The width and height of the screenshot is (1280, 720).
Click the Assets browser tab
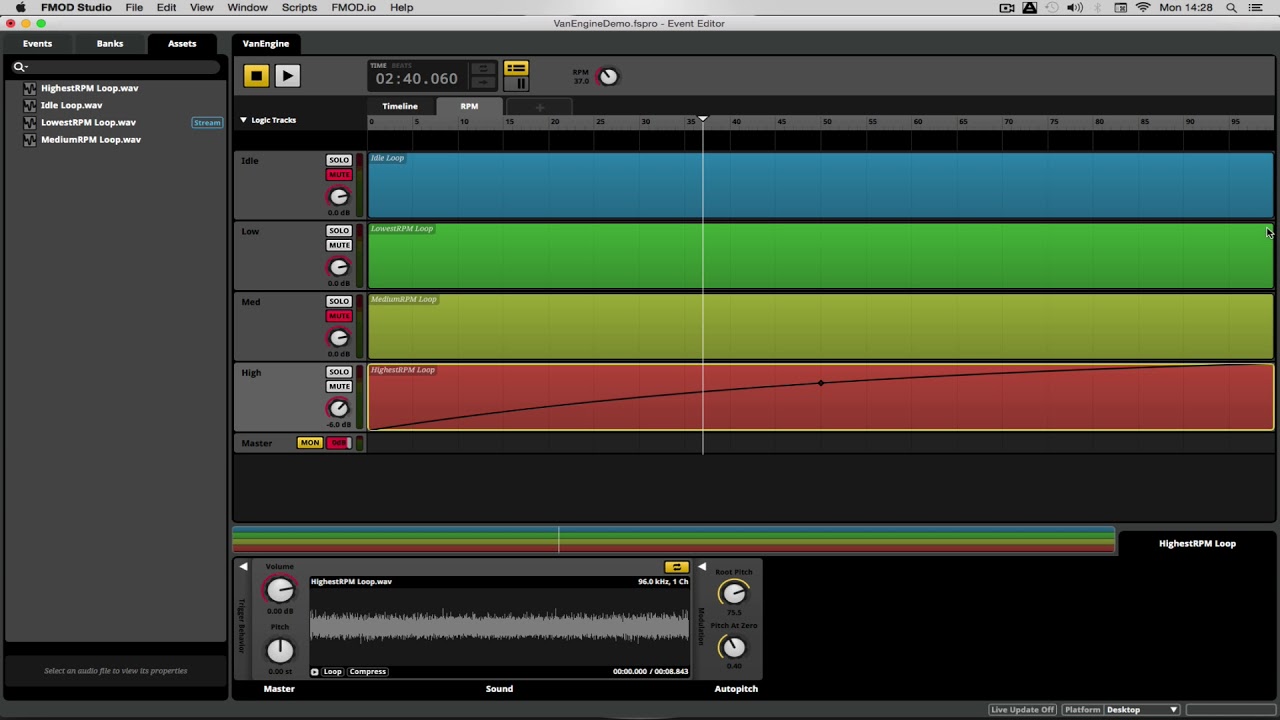(182, 44)
